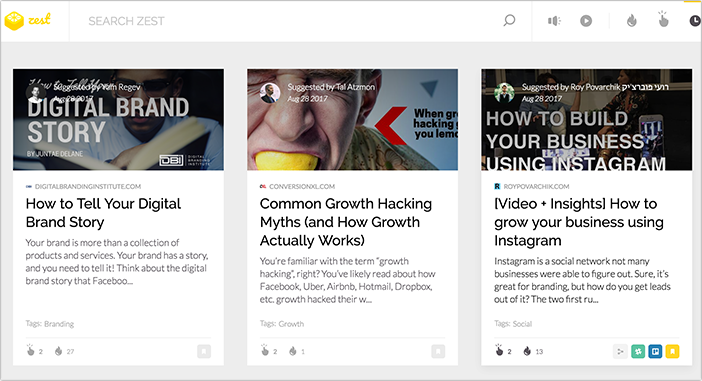The height and width of the screenshot is (381, 702).
Task: Send Instagram article to Slack via green icon
Action: click(x=638, y=351)
